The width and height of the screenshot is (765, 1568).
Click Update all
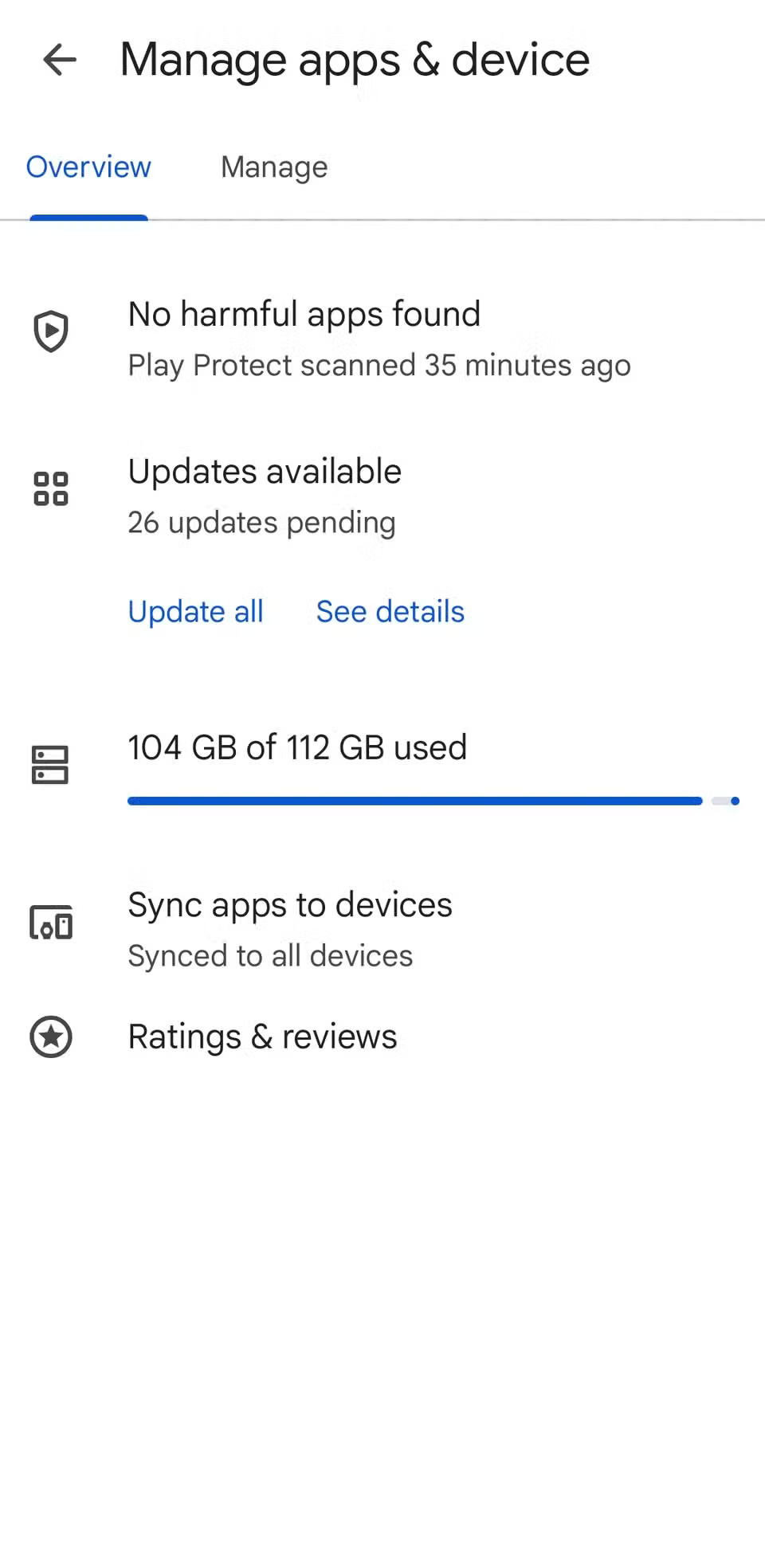point(195,612)
